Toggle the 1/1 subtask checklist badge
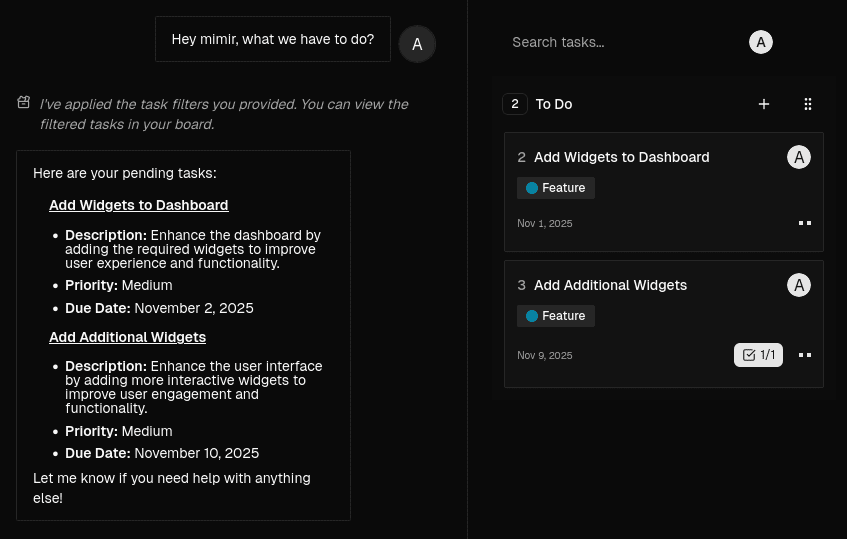 [758, 355]
